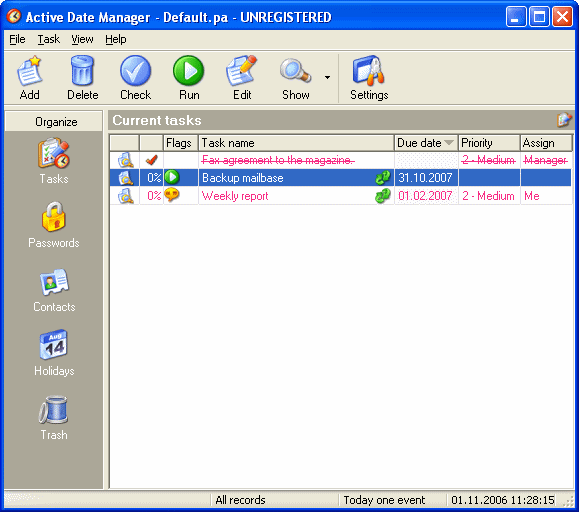
Task: Open the Holidays calendar in sidebar
Action: (54, 353)
